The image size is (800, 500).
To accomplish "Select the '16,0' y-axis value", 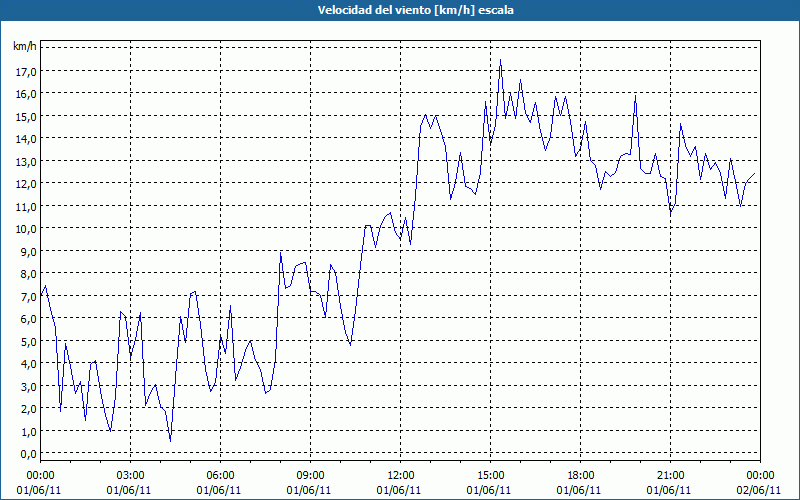I will (26, 94).
